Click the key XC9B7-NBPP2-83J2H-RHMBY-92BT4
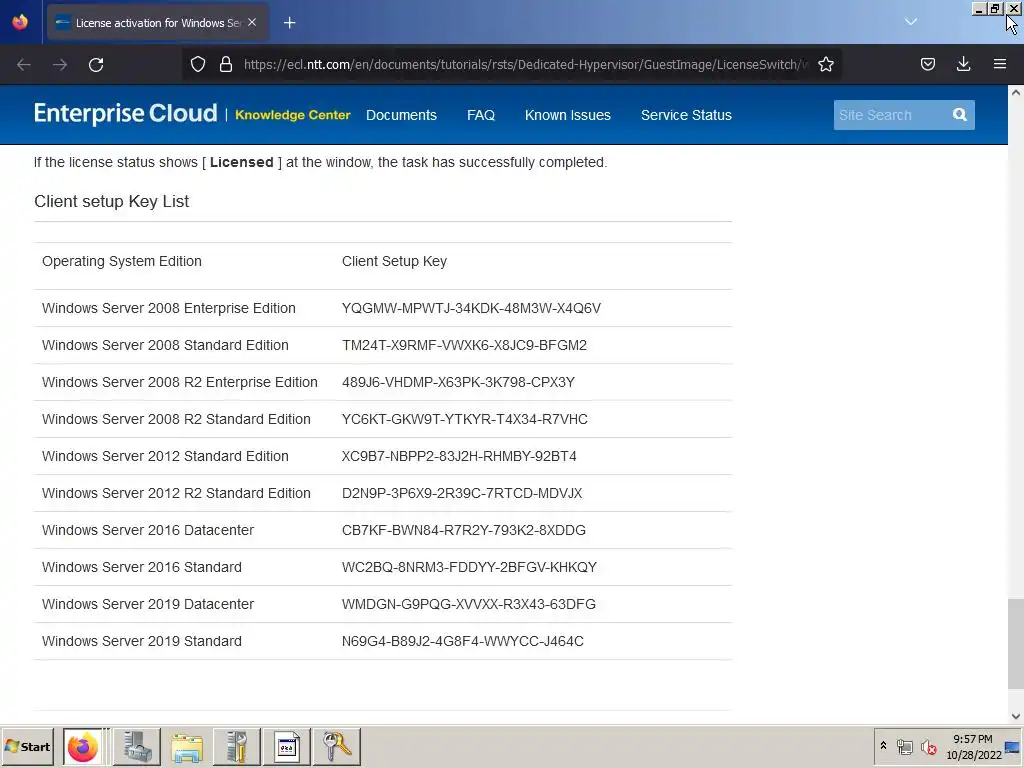1024x768 pixels. (x=459, y=456)
